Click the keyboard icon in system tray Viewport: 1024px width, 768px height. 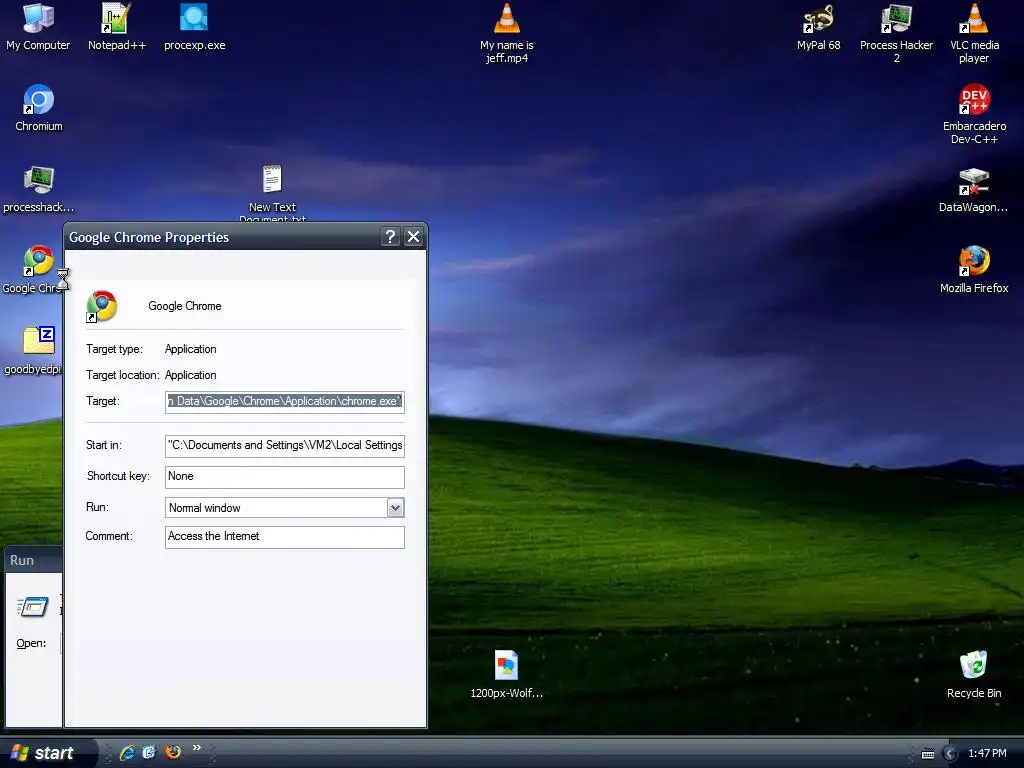[x=927, y=754]
